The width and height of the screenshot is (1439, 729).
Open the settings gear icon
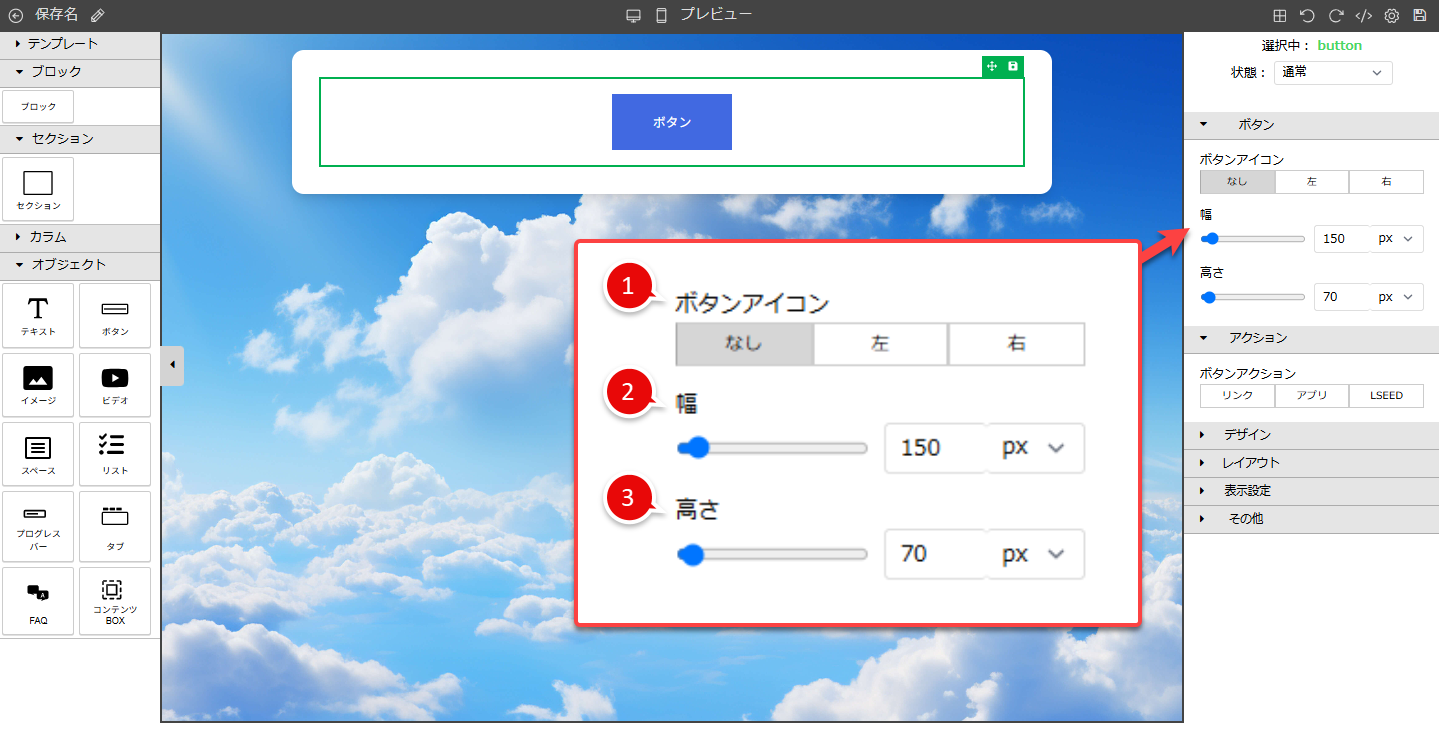click(x=1391, y=15)
